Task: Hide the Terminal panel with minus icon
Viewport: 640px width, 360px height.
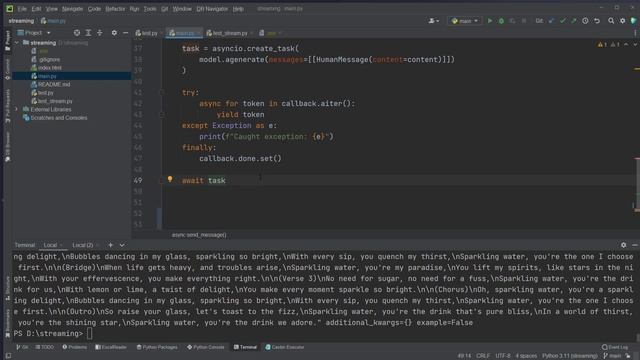Action: 635,245
